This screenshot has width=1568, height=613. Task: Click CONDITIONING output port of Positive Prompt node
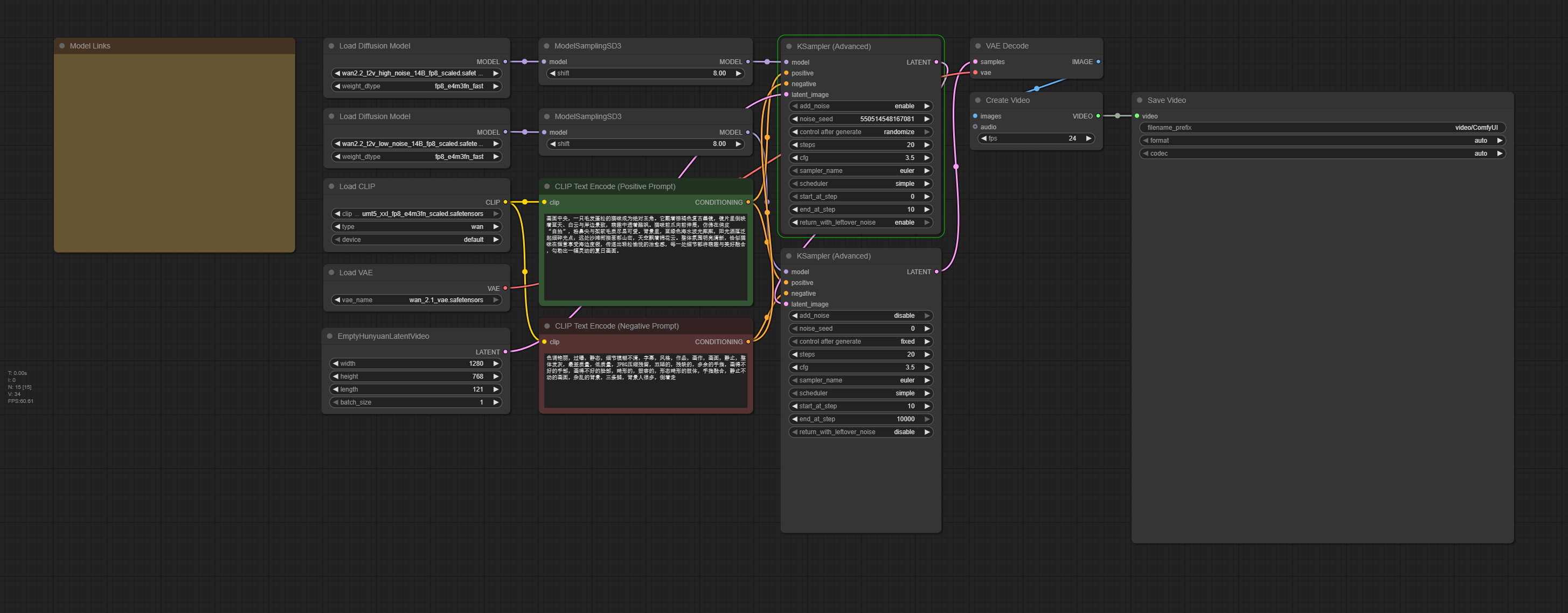click(x=748, y=202)
